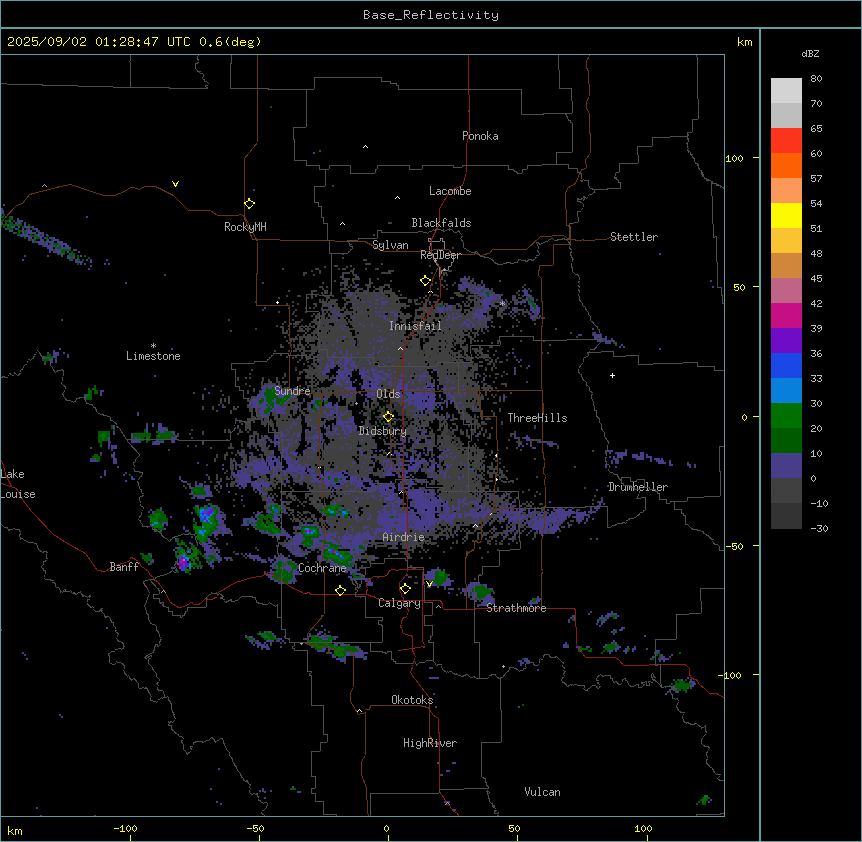Image resolution: width=862 pixels, height=842 pixels.
Task: Click the Drumheller city label
Action: (x=638, y=487)
